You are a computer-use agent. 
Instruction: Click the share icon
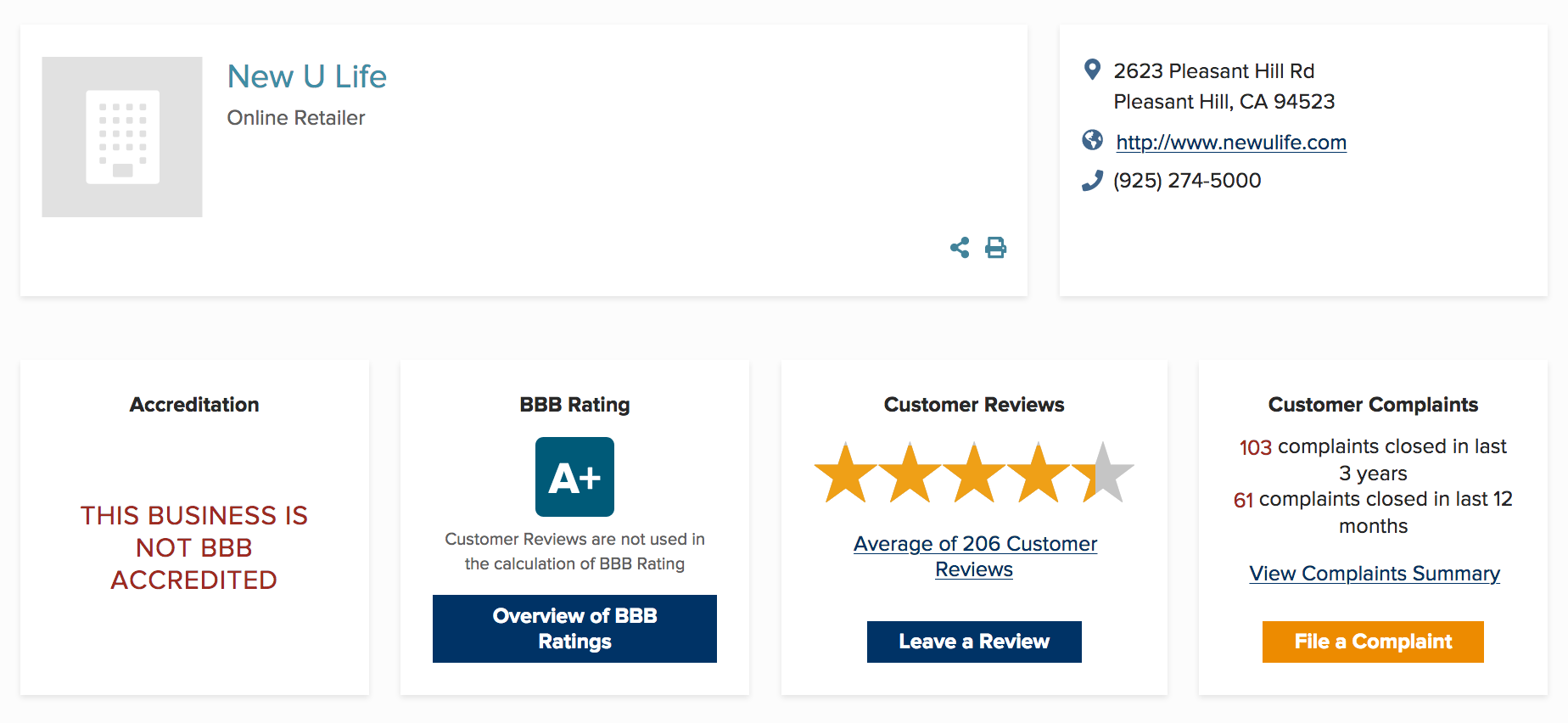click(x=960, y=248)
